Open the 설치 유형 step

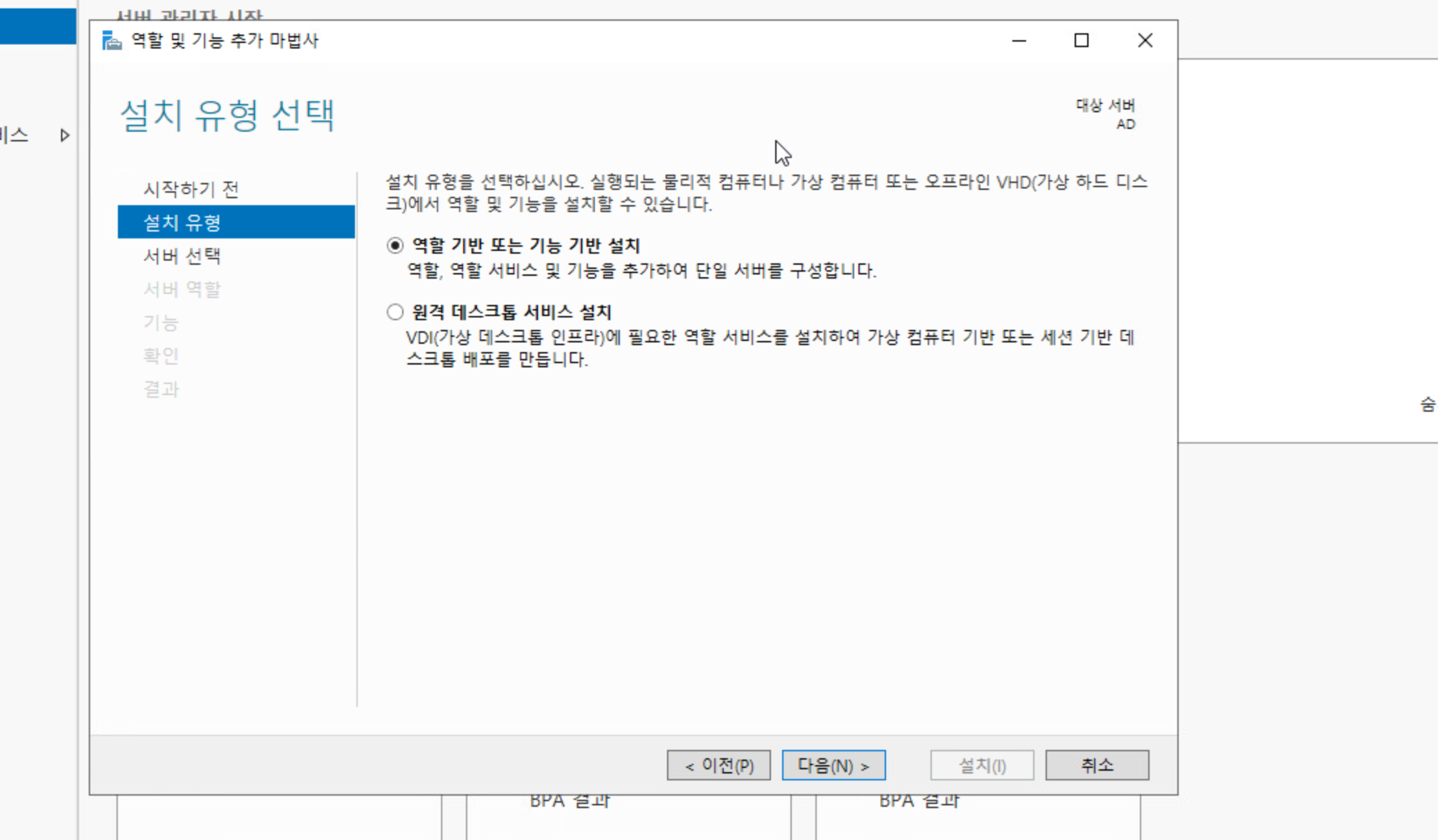(182, 222)
